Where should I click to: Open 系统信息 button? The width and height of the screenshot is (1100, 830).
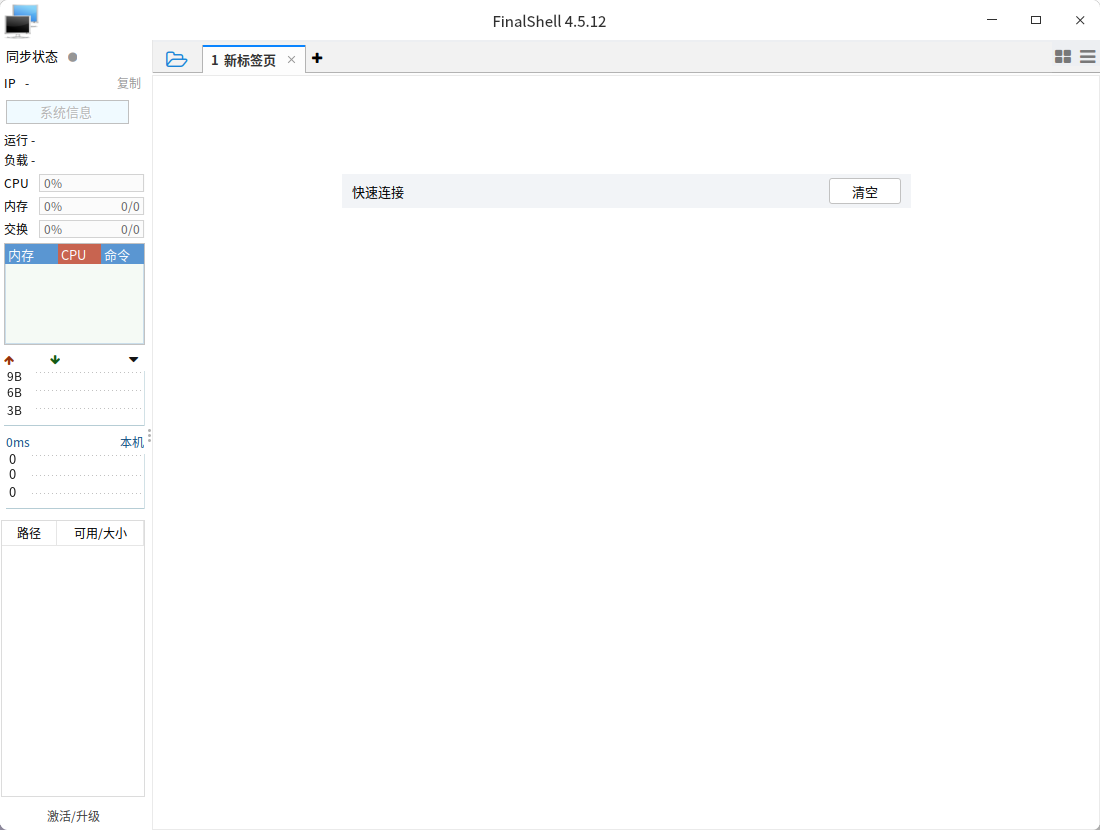pyautogui.click(x=67, y=112)
